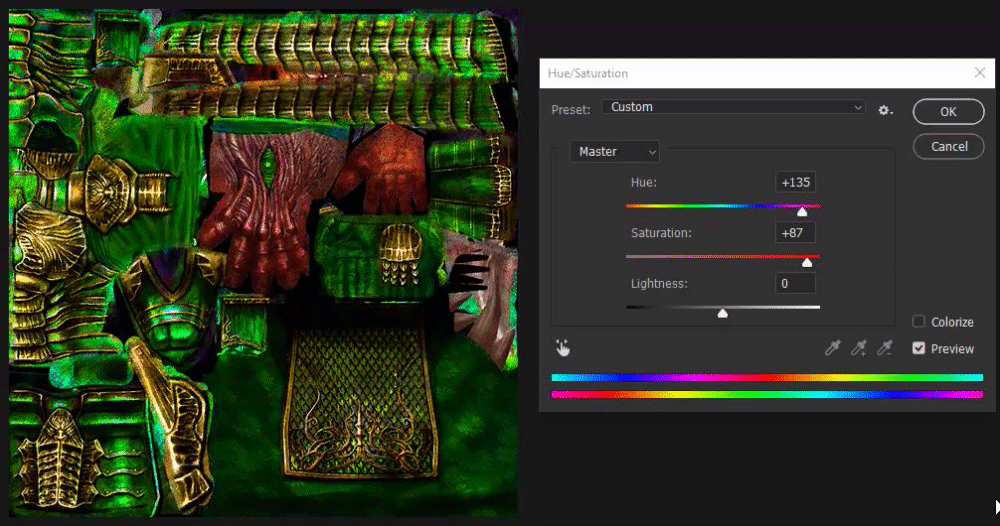Screen dimensions: 1000x526
Task: Click the Hue value field +135
Action: click(x=795, y=182)
